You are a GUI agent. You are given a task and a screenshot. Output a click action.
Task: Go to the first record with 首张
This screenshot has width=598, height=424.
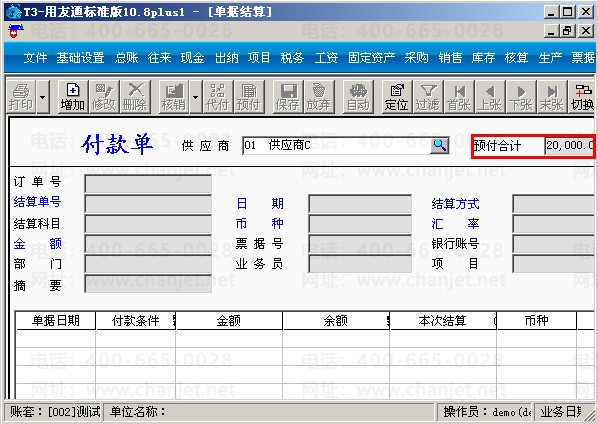459,97
